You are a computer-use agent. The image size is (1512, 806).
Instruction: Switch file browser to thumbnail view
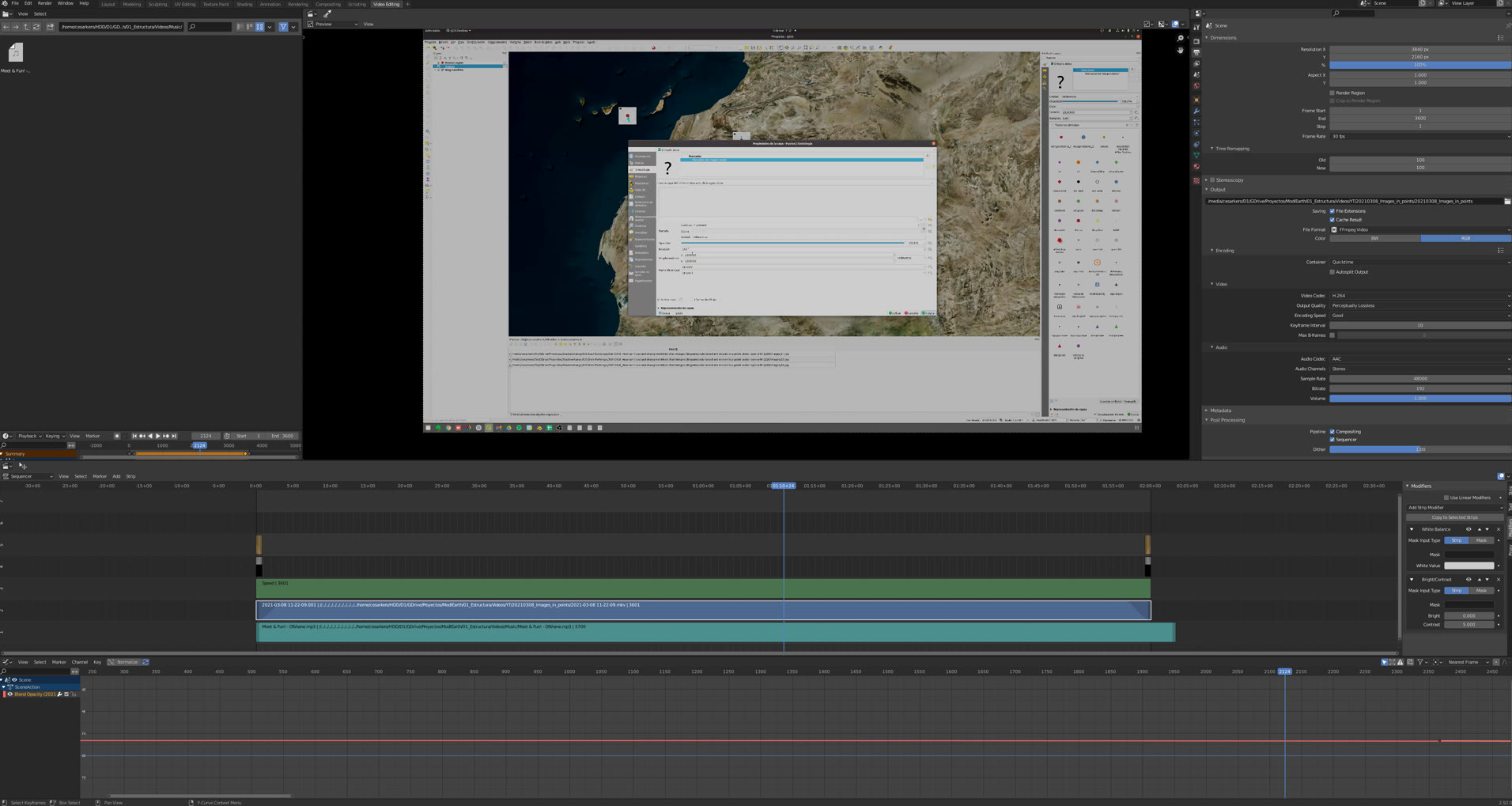pyautogui.click(x=259, y=27)
